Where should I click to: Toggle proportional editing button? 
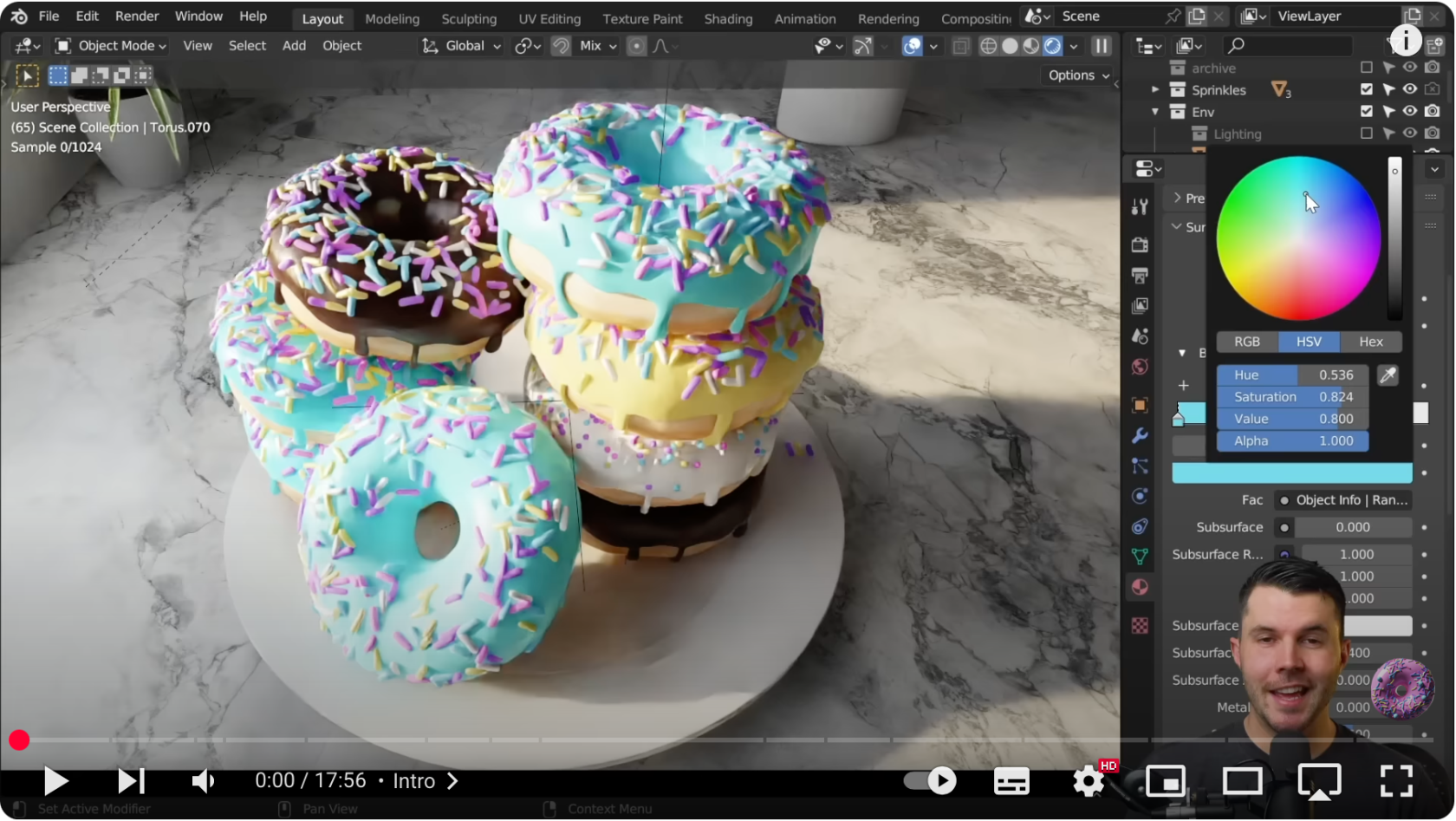tap(636, 46)
